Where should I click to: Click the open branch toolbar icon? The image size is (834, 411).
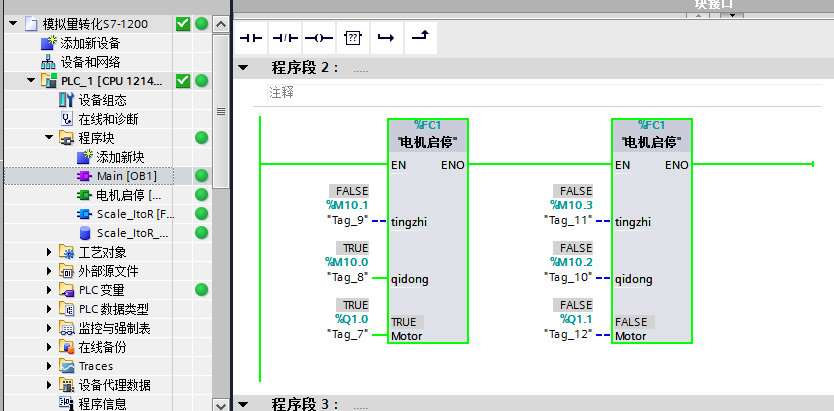click(x=385, y=38)
